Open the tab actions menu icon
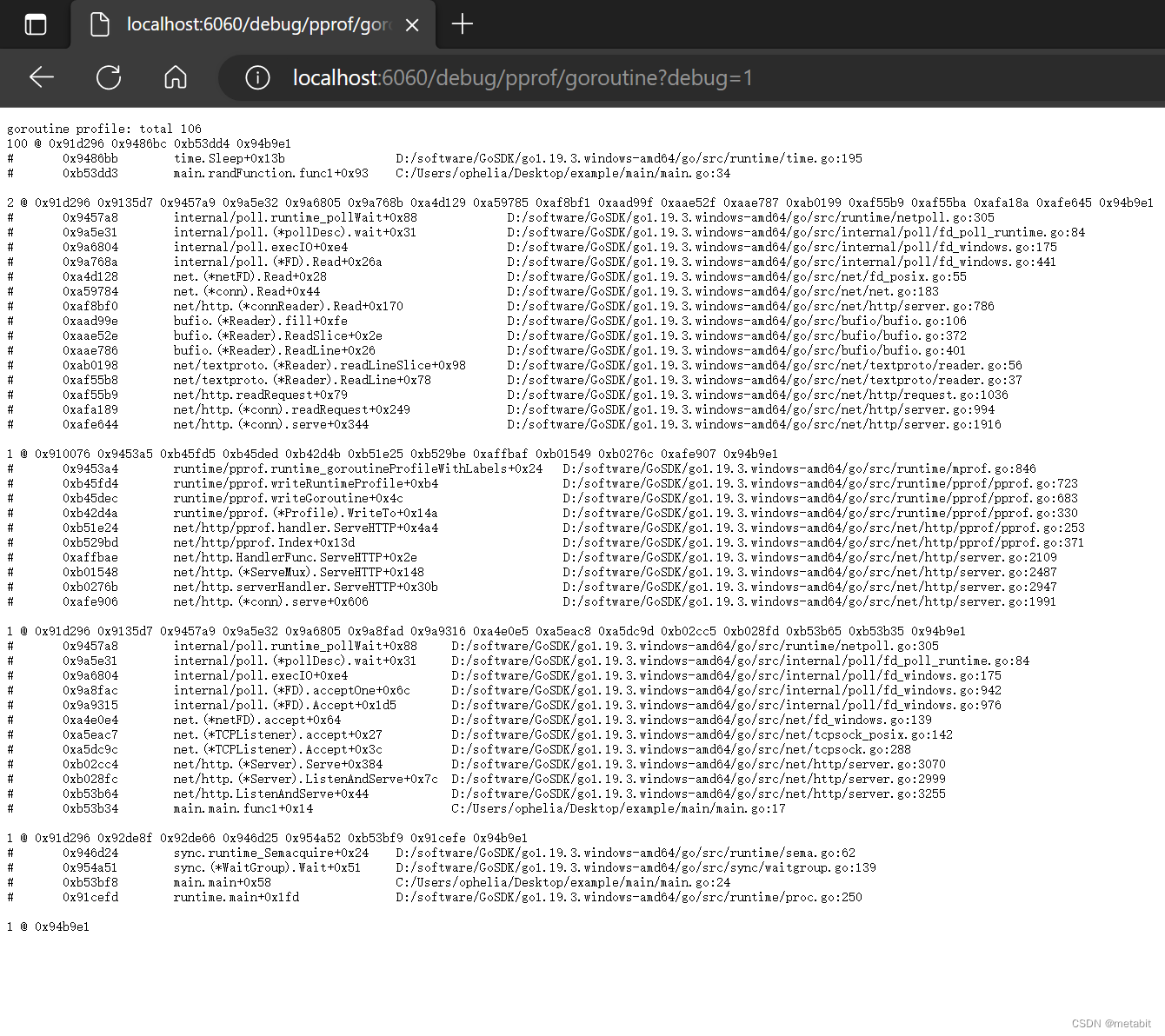The image size is (1165, 1036). (x=36, y=24)
